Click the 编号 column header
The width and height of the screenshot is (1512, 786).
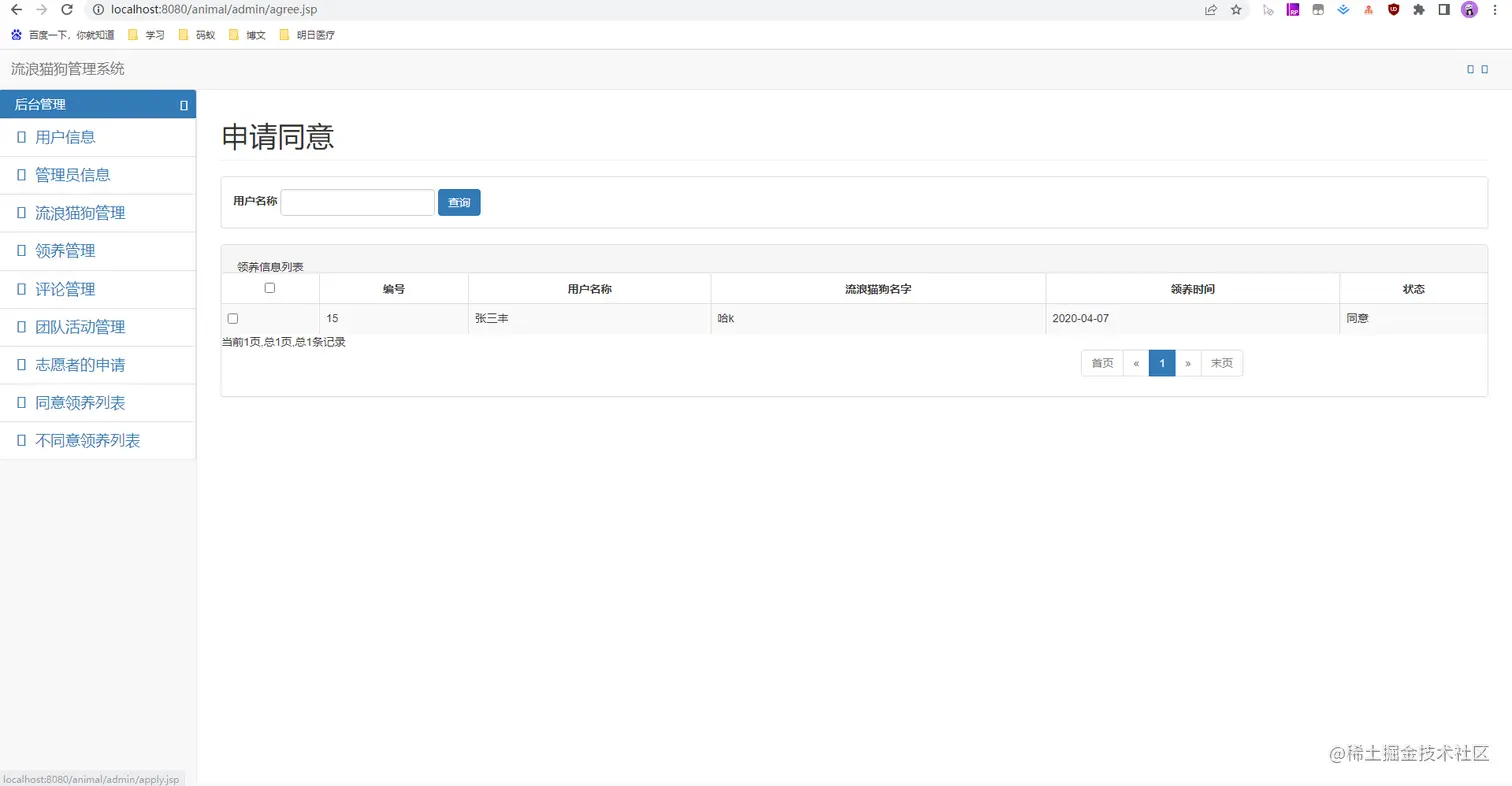click(x=394, y=289)
